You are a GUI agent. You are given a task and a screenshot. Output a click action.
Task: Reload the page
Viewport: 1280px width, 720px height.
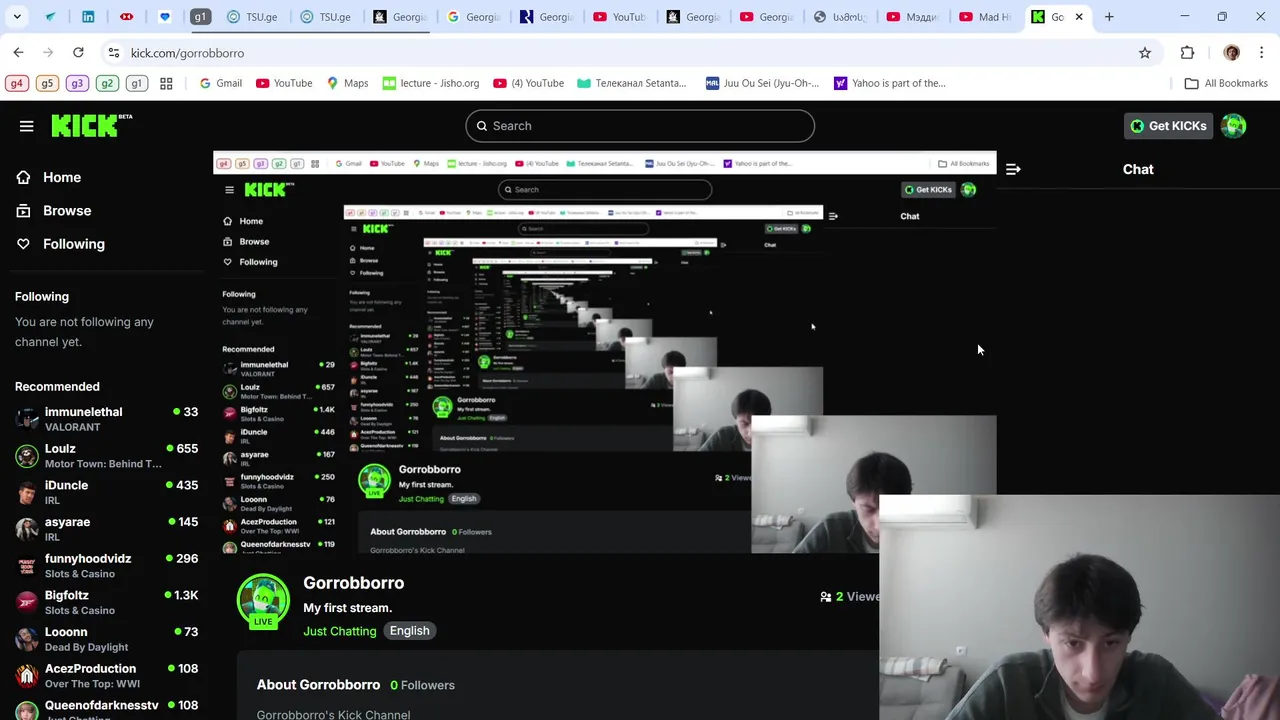click(78, 53)
